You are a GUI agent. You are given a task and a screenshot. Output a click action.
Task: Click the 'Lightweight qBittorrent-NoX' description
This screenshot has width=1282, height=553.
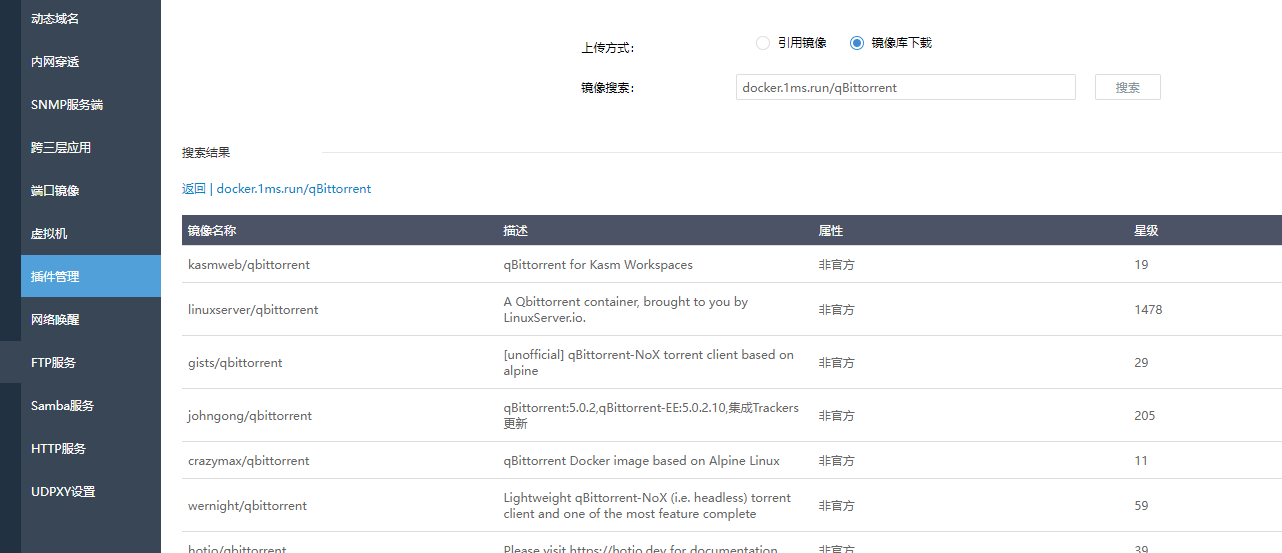[647, 506]
